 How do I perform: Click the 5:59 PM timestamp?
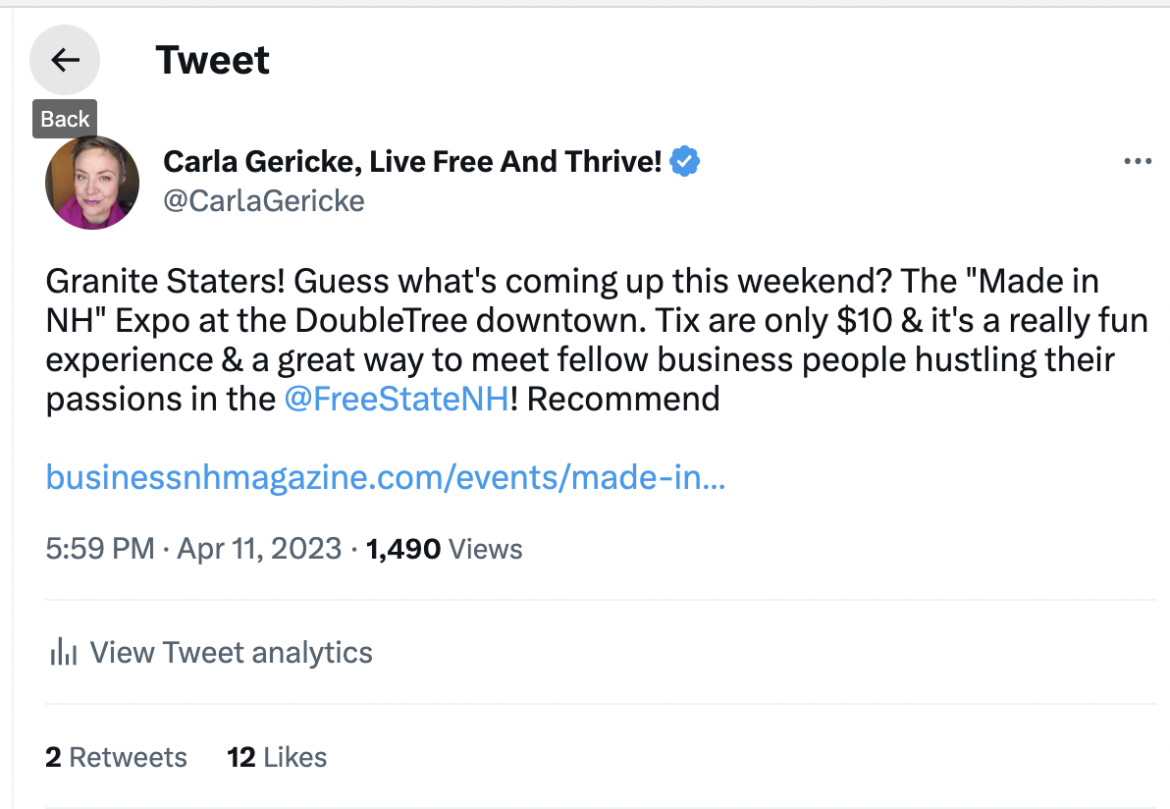point(100,549)
